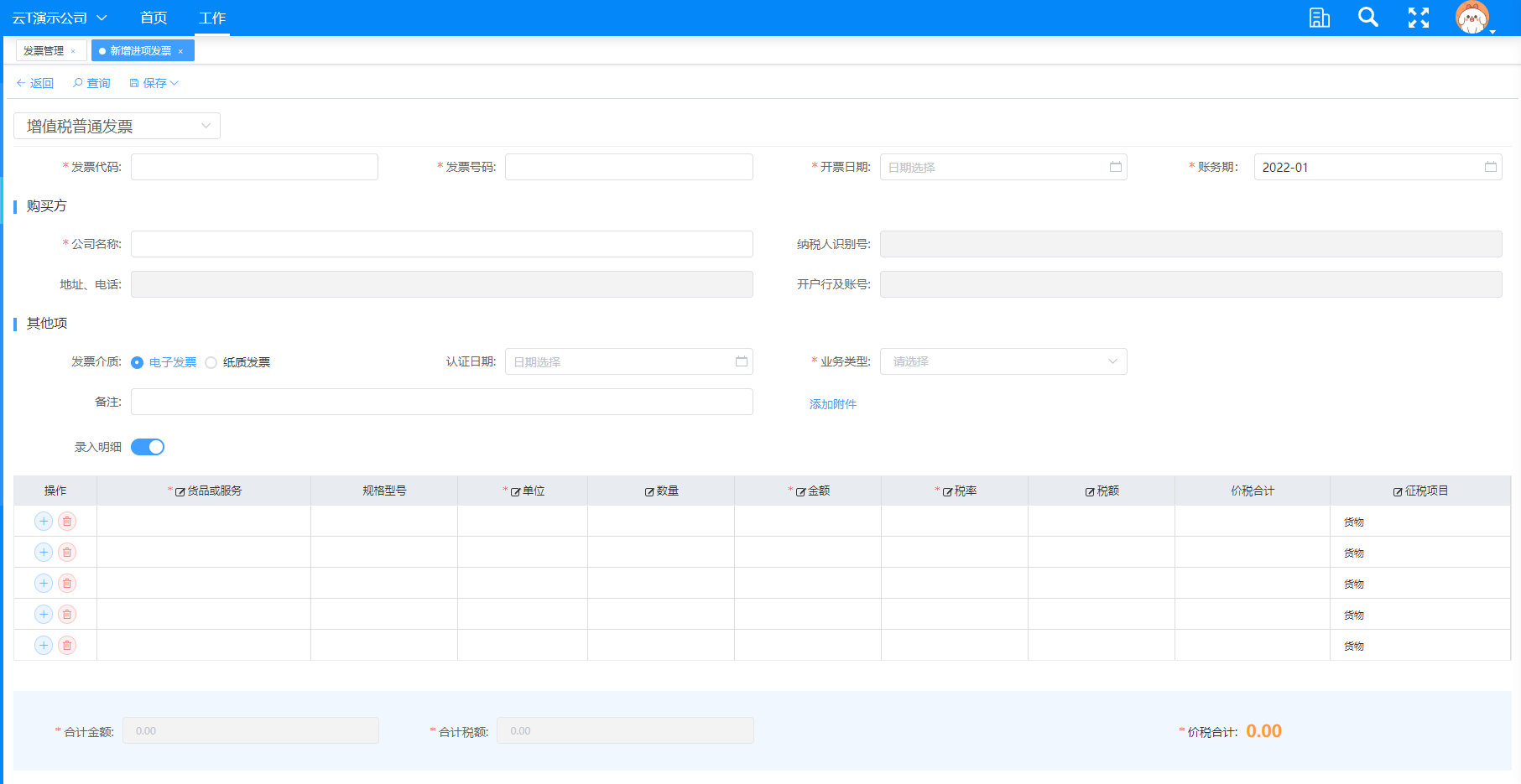1521x784 pixels.
Task: Click the 认证日期 date input
Action: click(x=629, y=361)
